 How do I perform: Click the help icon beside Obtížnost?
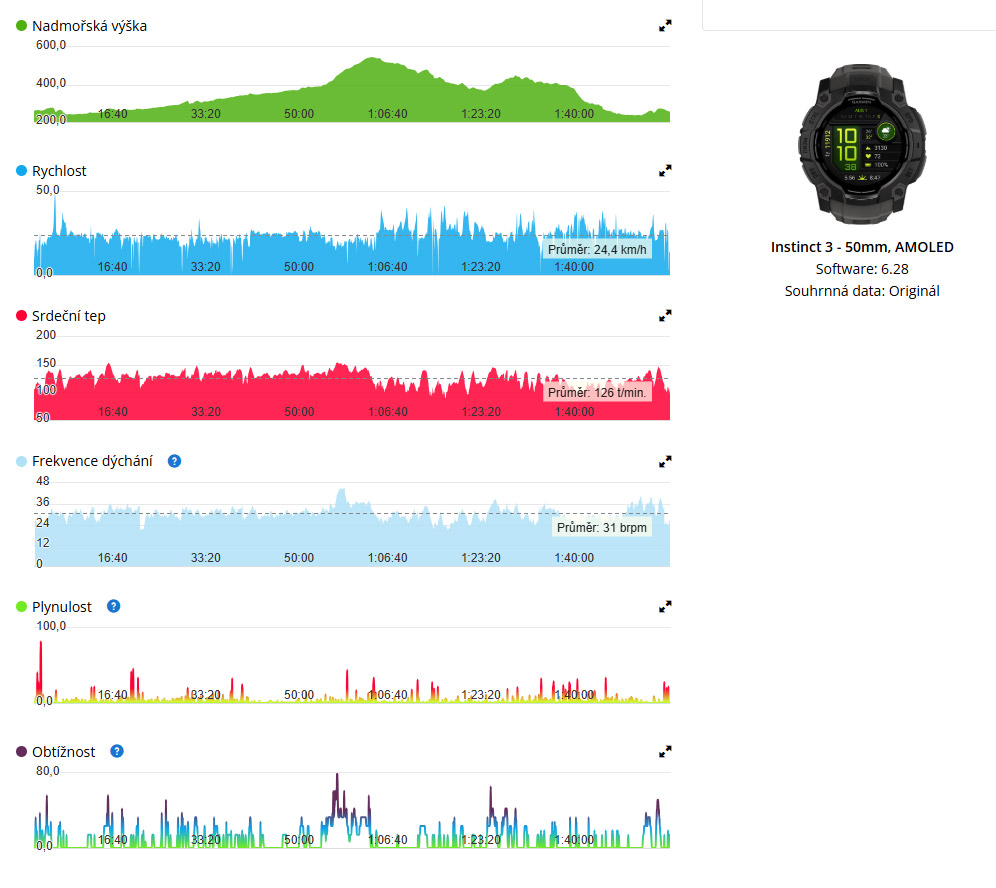click(117, 751)
